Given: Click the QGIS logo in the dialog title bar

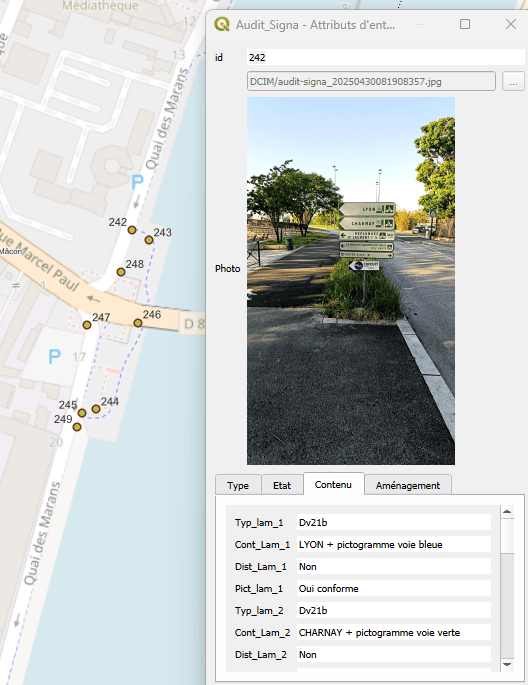Looking at the screenshot, I should pyautogui.click(x=222, y=24).
